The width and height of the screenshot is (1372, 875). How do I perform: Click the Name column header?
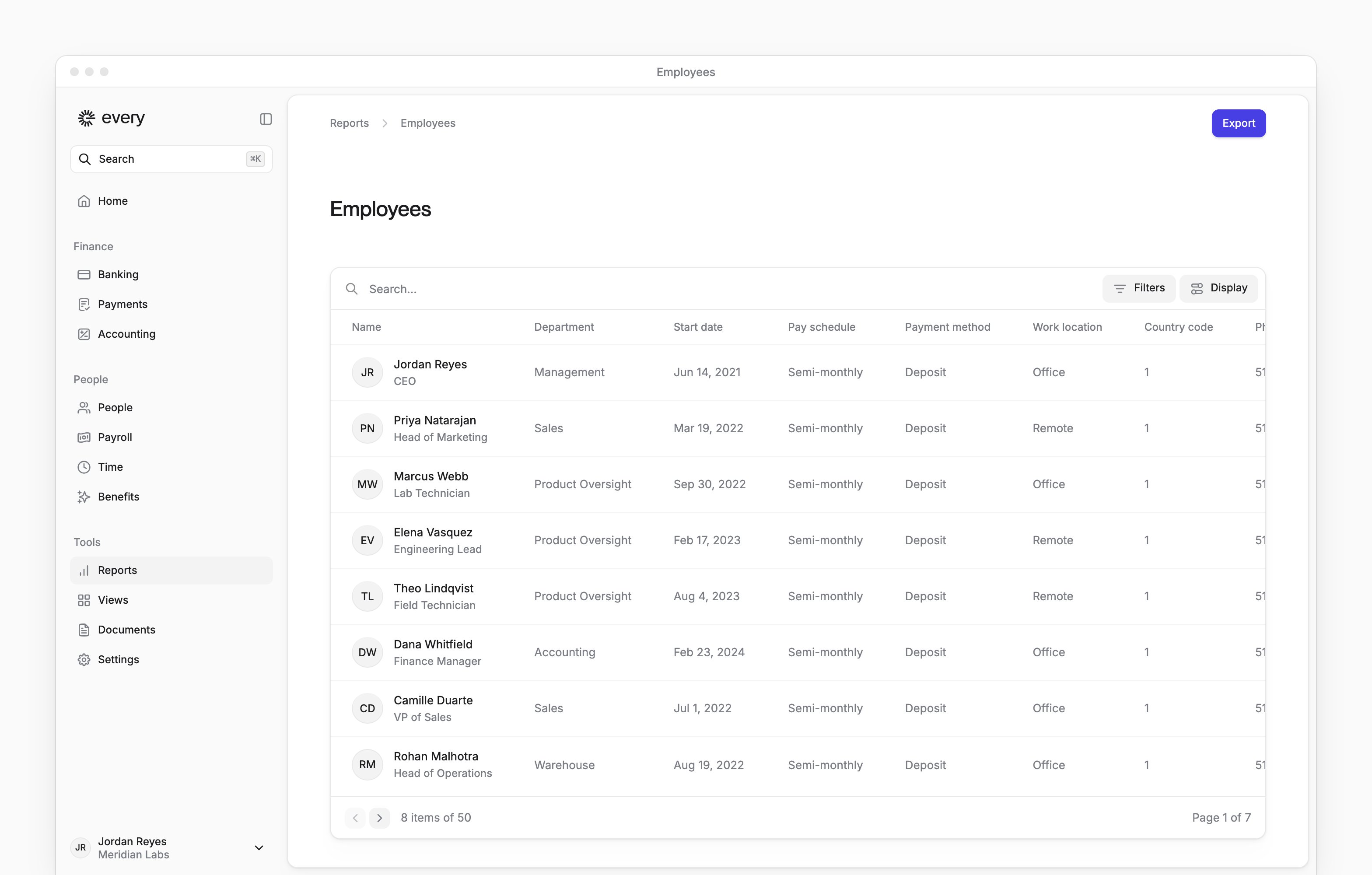click(x=366, y=327)
